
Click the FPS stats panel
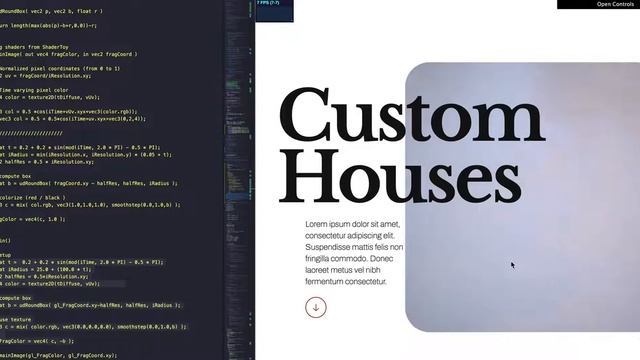pyautogui.click(x=274, y=11)
